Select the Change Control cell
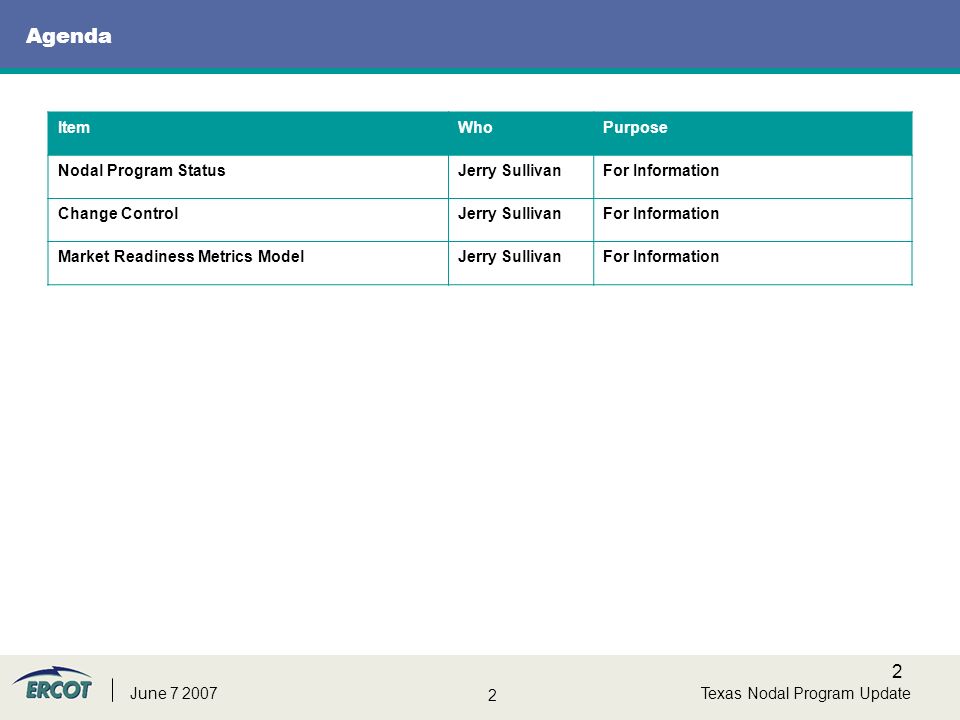Image resolution: width=960 pixels, height=720 pixels. pos(248,220)
